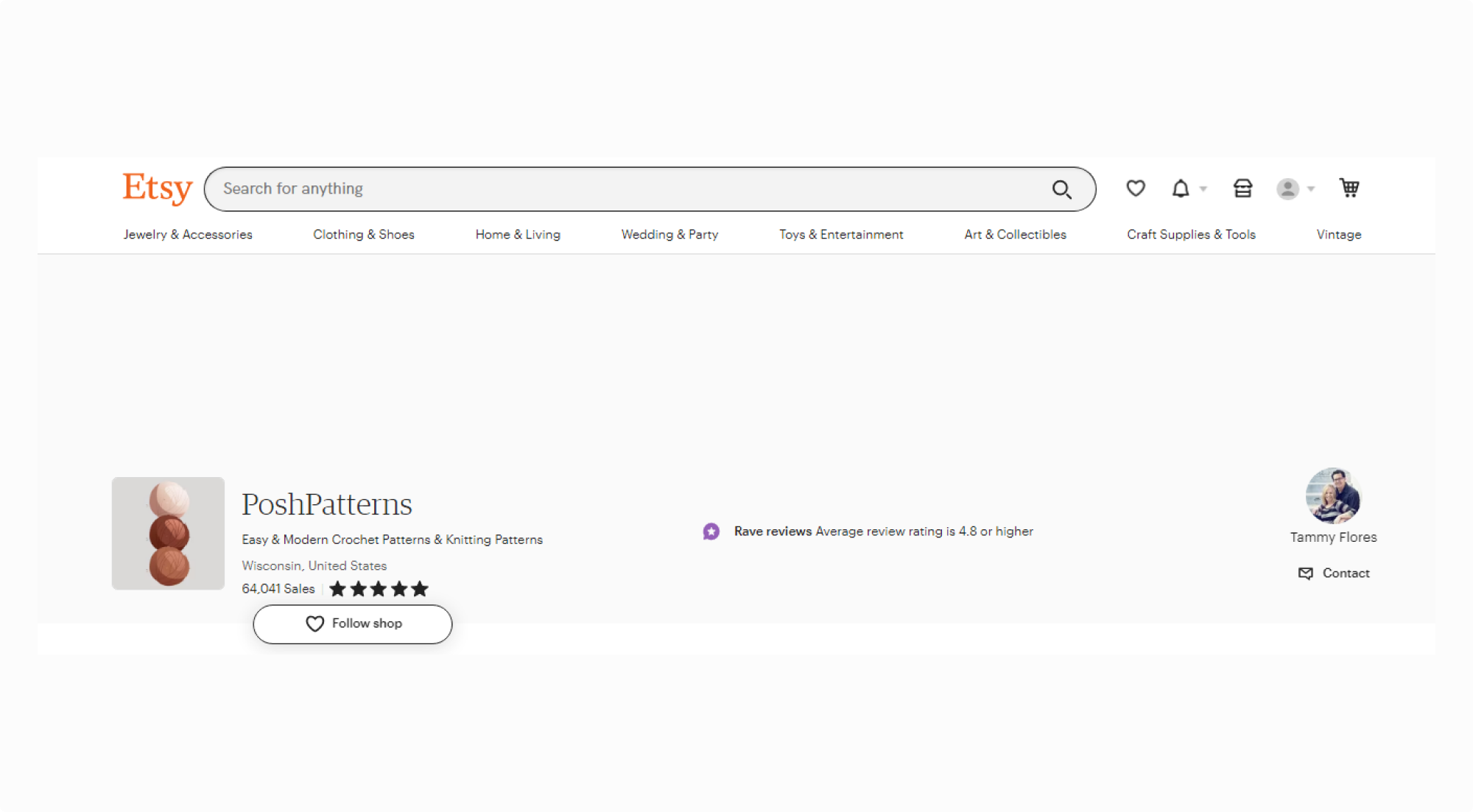Open Toys & Entertainment category
1473x812 pixels.
[x=841, y=234]
